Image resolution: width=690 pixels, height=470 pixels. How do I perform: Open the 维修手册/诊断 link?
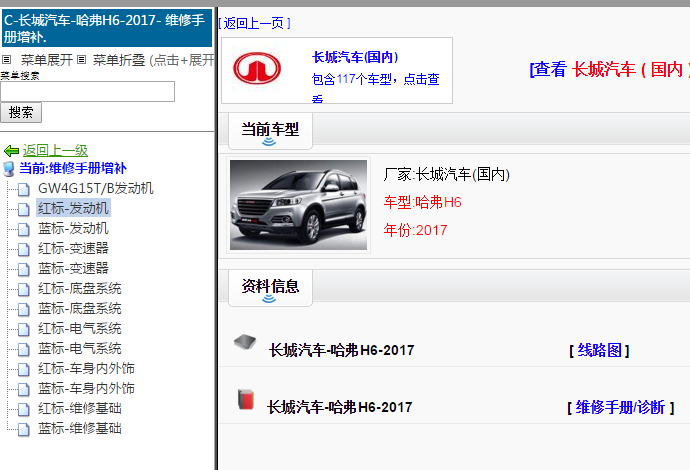[x=620, y=408]
